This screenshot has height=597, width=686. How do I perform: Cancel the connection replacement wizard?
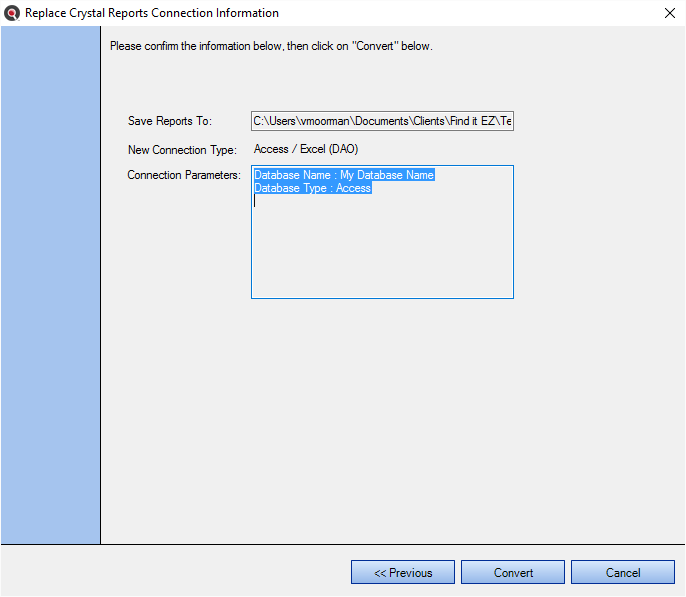pyautogui.click(x=623, y=572)
